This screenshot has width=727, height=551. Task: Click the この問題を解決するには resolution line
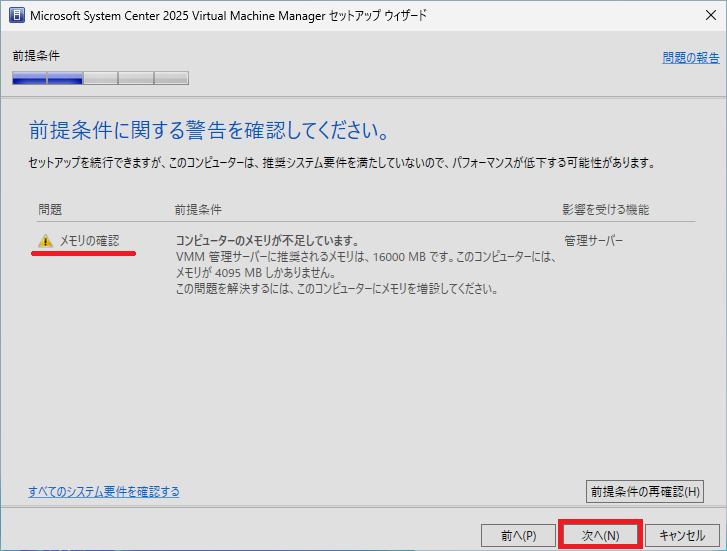point(337,289)
